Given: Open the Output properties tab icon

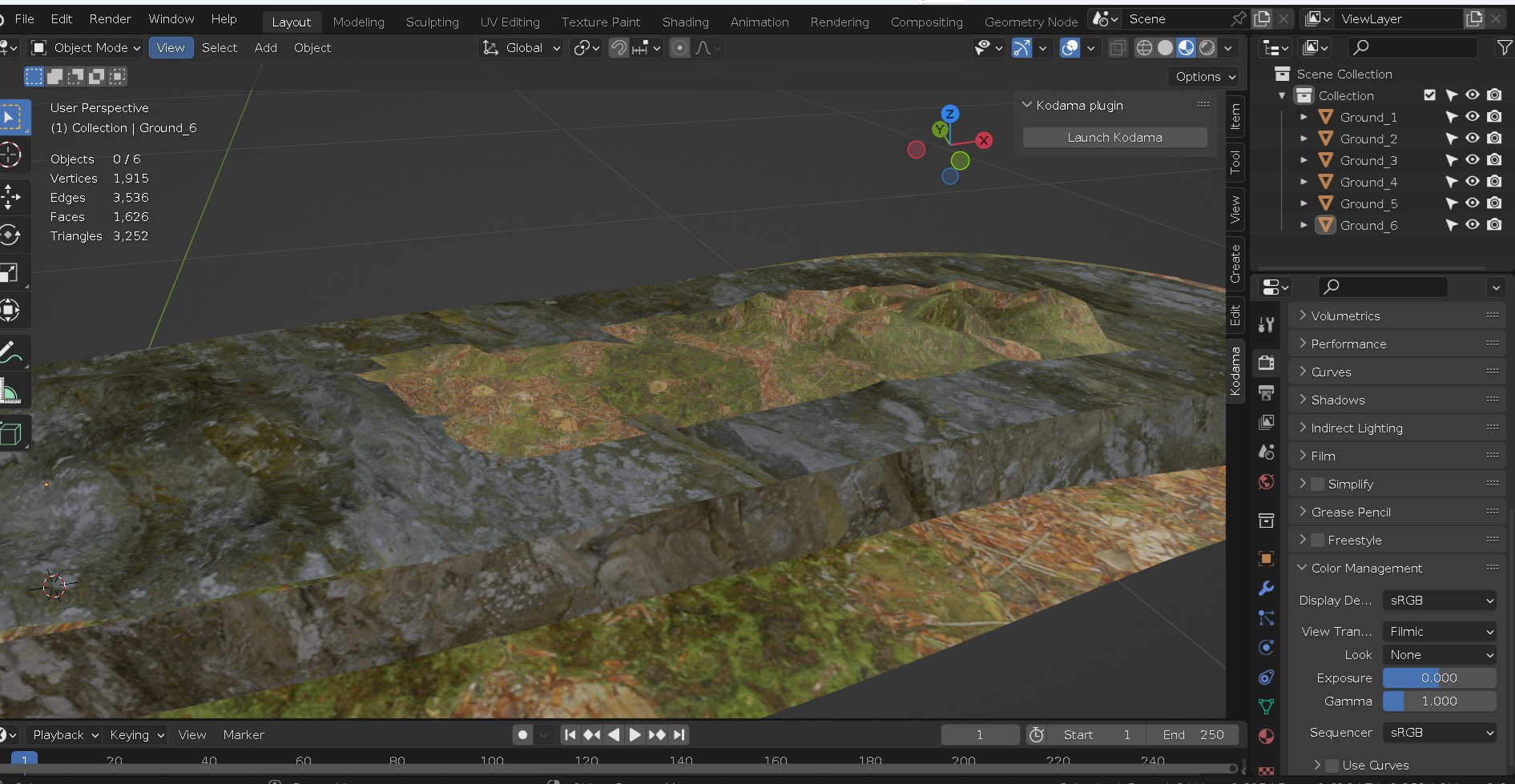Looking at the screenshot, I should 1266,392.
